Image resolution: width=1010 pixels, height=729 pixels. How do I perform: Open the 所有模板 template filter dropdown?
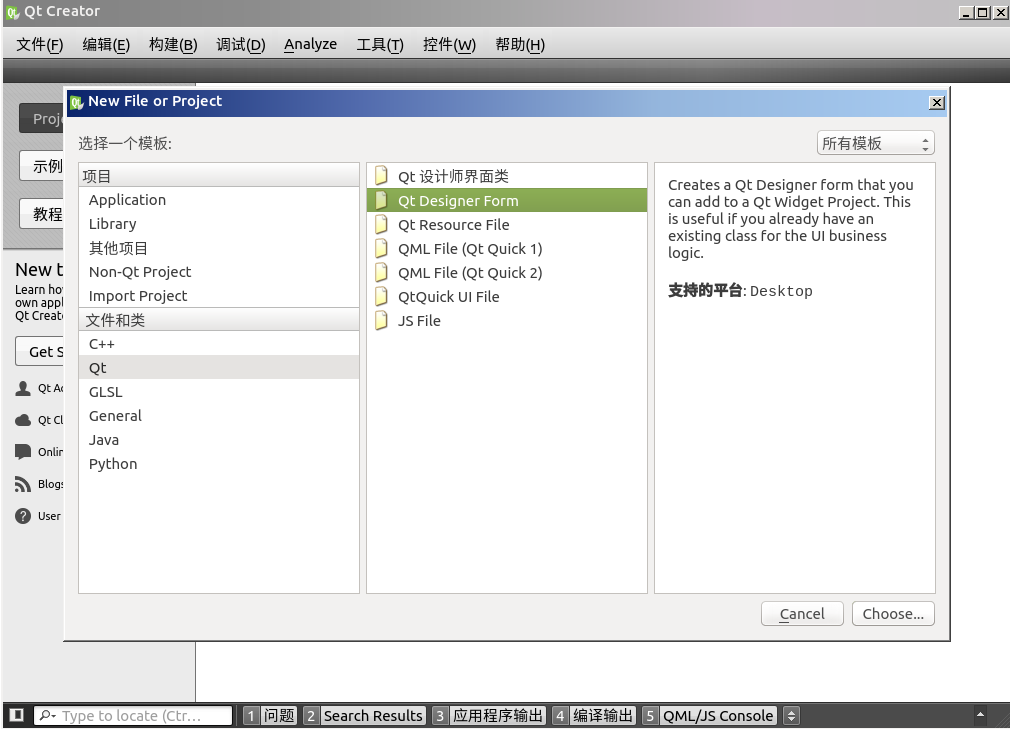(875, 143)
